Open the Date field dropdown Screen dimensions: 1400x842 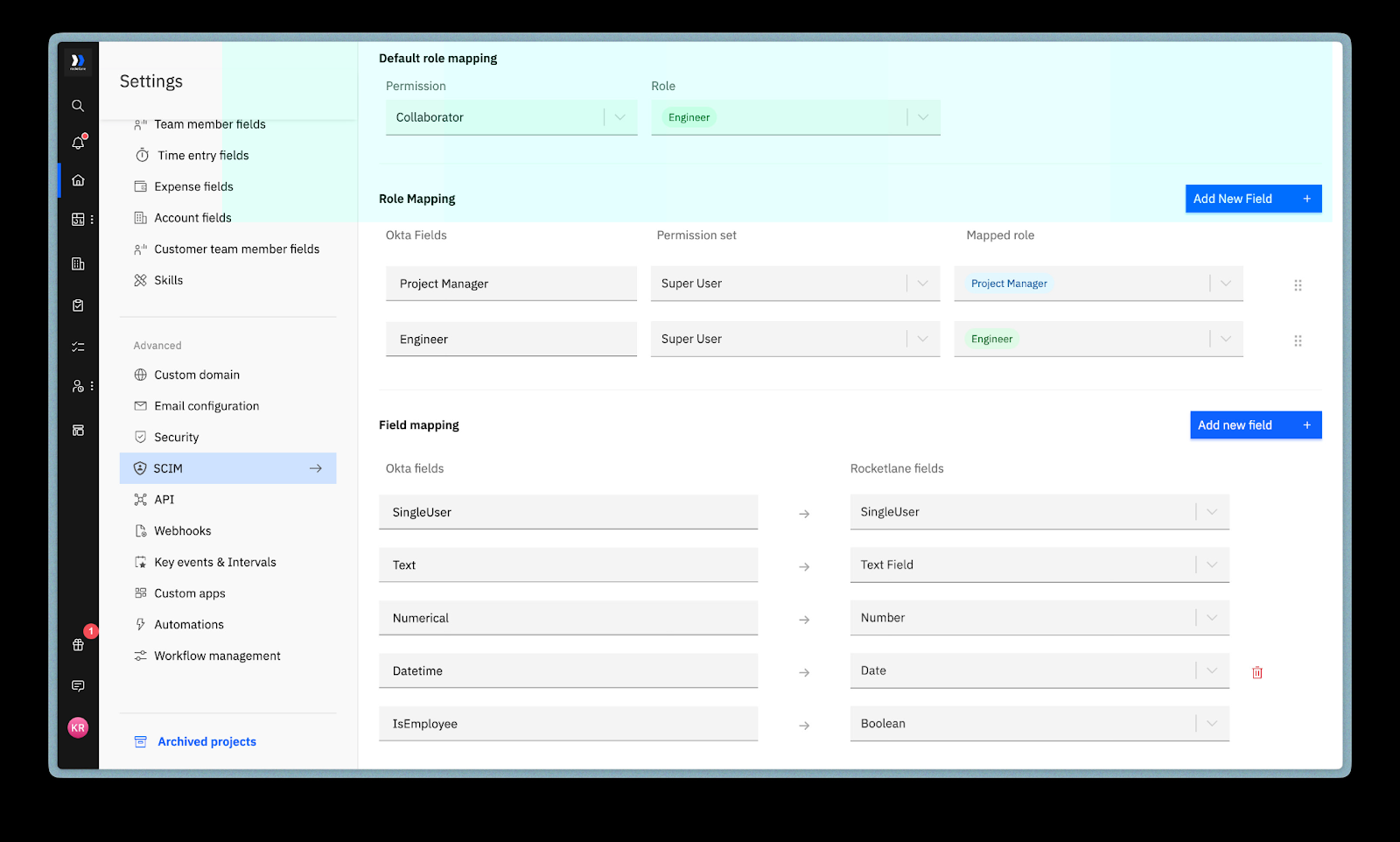click(1039, 670)
